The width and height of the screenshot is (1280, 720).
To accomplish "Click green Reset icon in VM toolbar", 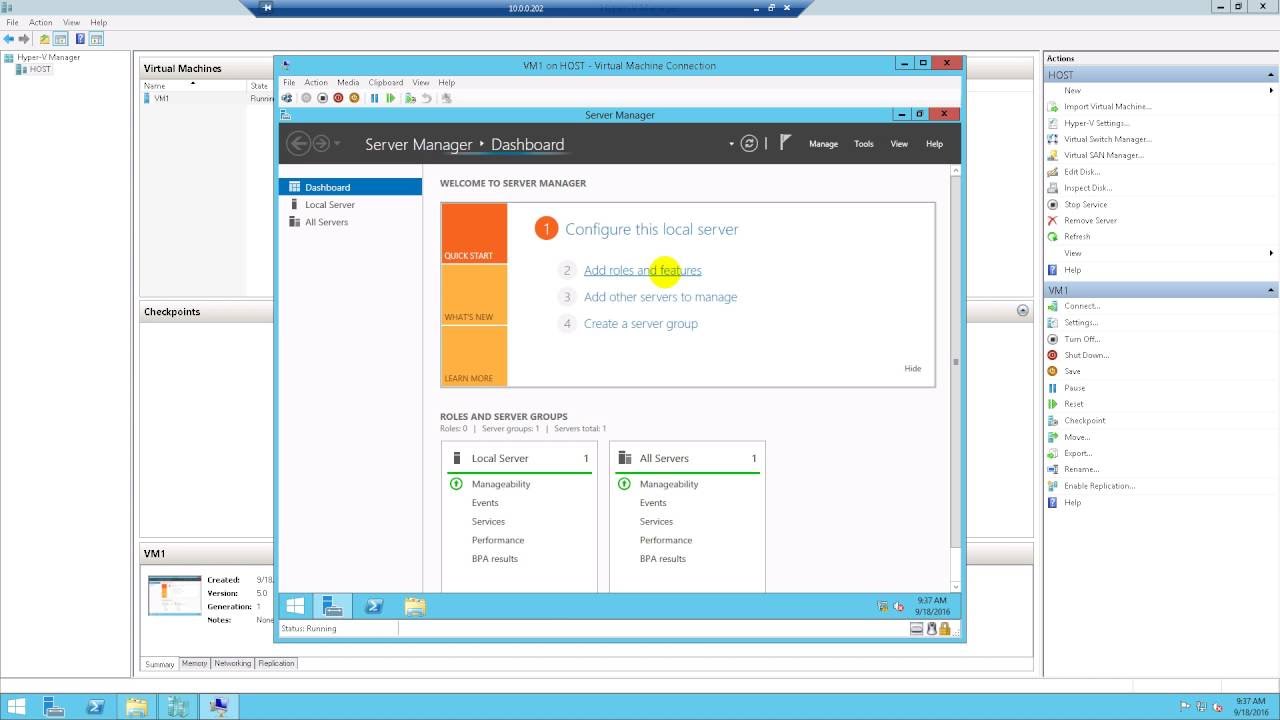I will (x=390, y=98).
